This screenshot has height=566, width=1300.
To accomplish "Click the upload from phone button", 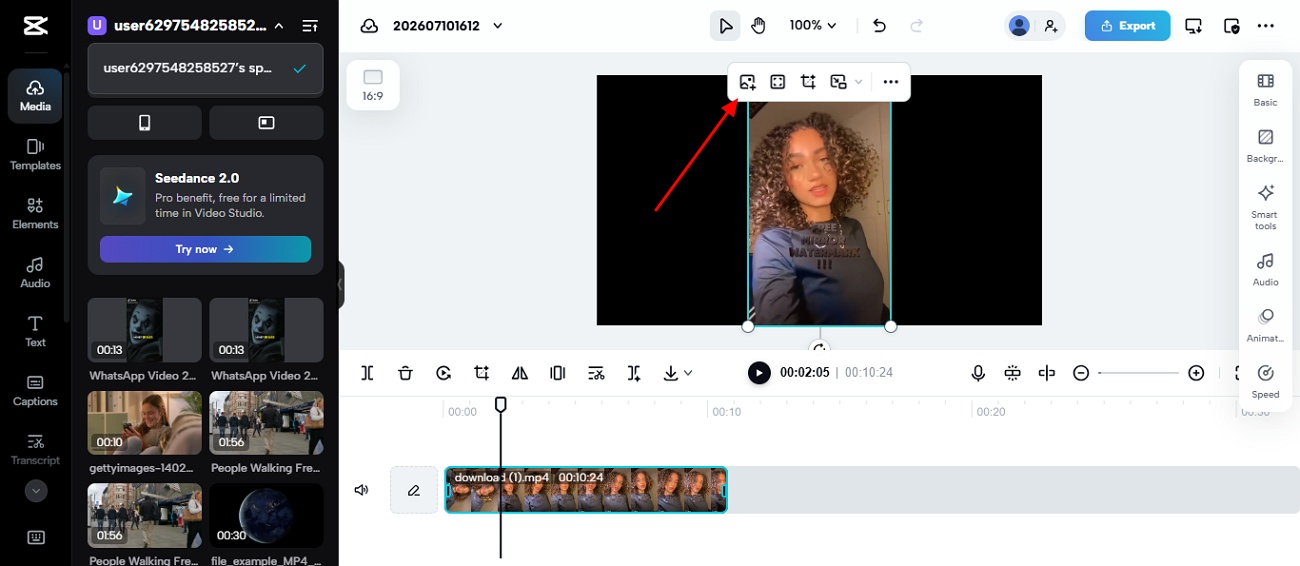I will pyautogui.click(x=145, y=123).
